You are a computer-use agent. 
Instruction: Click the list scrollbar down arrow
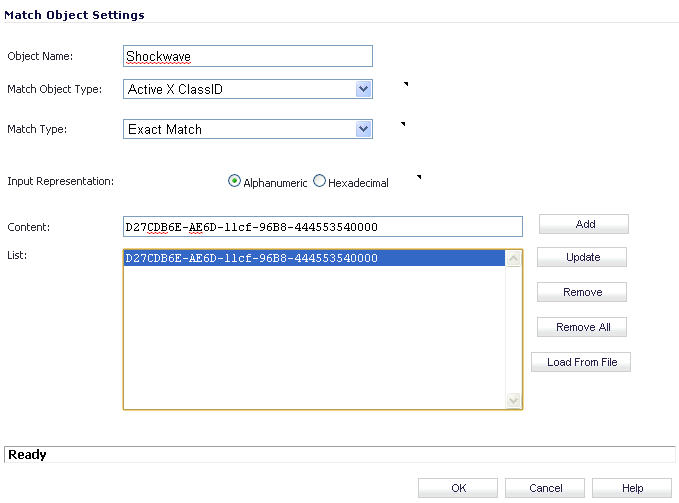pos(514,400)
